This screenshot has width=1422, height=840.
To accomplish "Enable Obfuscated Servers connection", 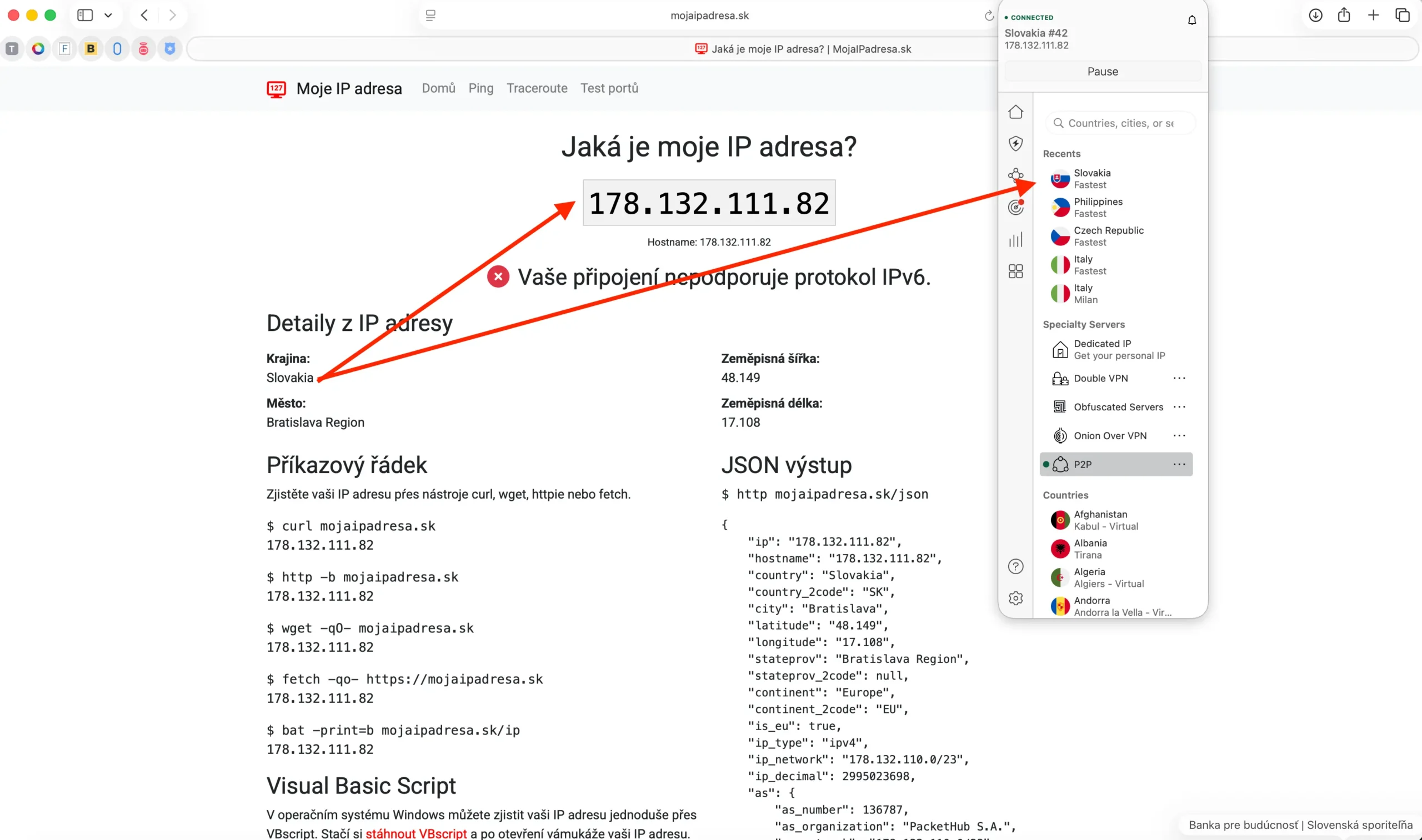I will 1119,406.
